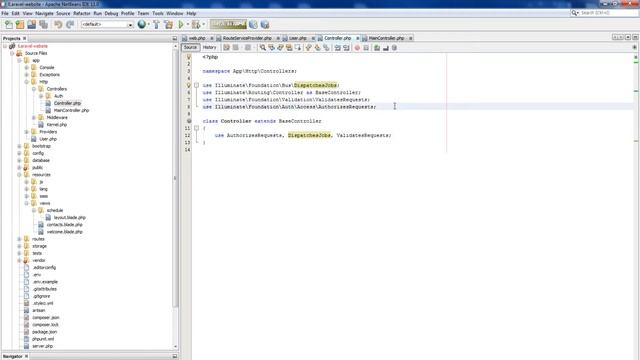640x360 pixels.
Task: Expand the database folder node
Action: [x=19, y=160]
